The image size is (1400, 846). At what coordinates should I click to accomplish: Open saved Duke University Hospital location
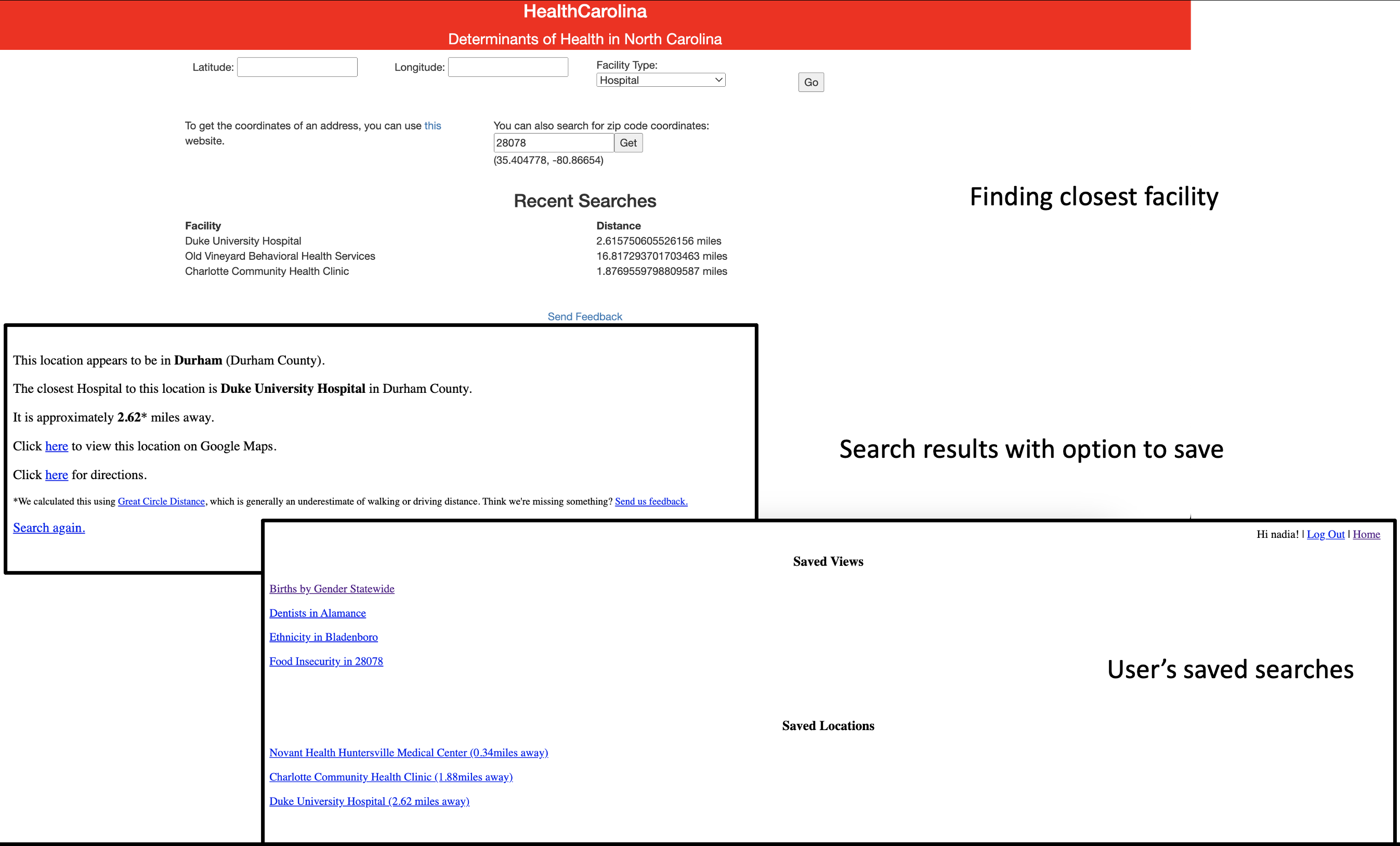tap(369, 801)
